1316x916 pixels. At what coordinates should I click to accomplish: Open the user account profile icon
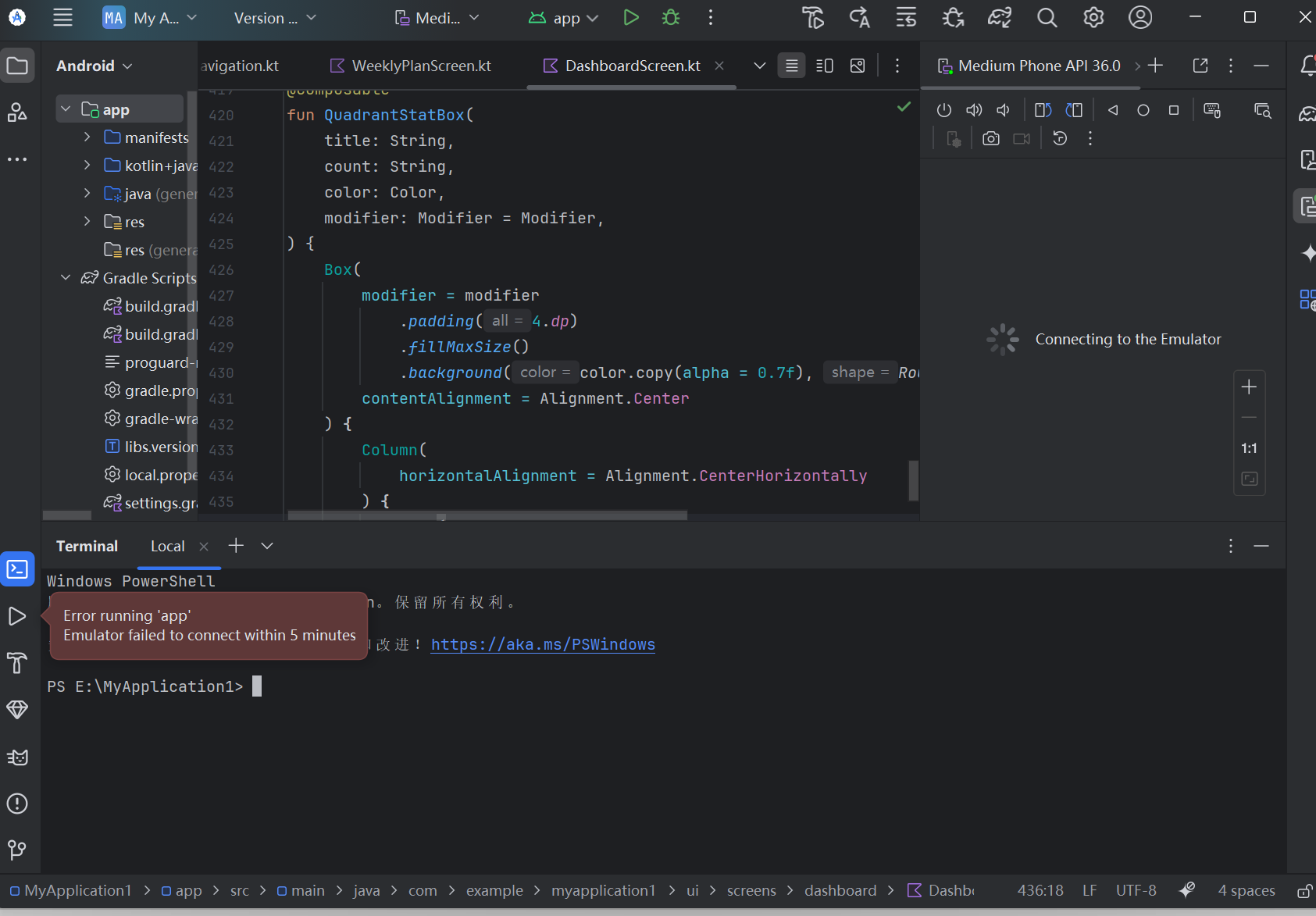[1140, 17]
